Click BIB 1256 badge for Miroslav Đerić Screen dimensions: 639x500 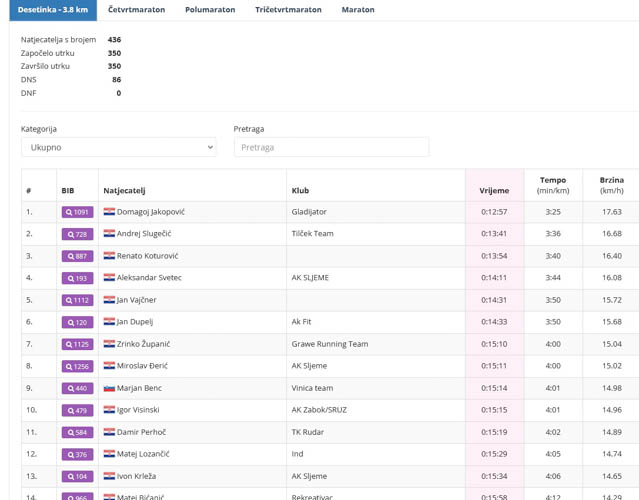[x=77, y=366]
